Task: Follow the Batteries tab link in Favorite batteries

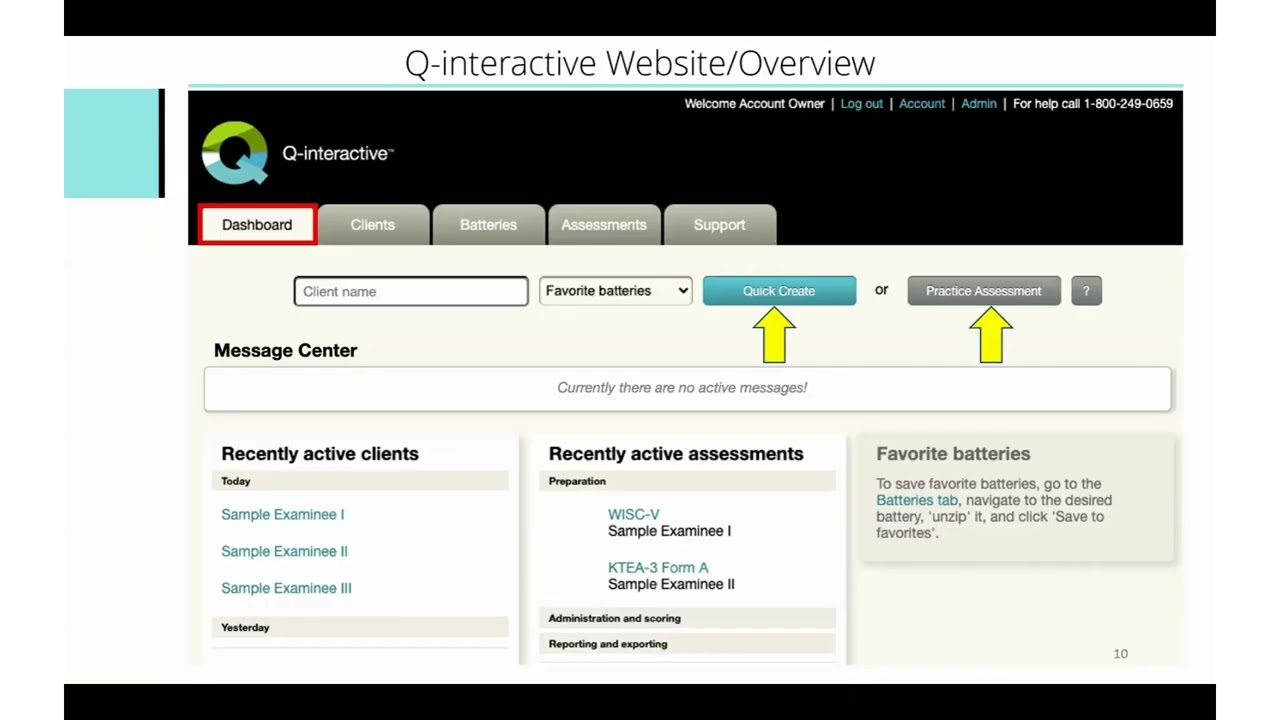Action: click(x=917, y=500)
